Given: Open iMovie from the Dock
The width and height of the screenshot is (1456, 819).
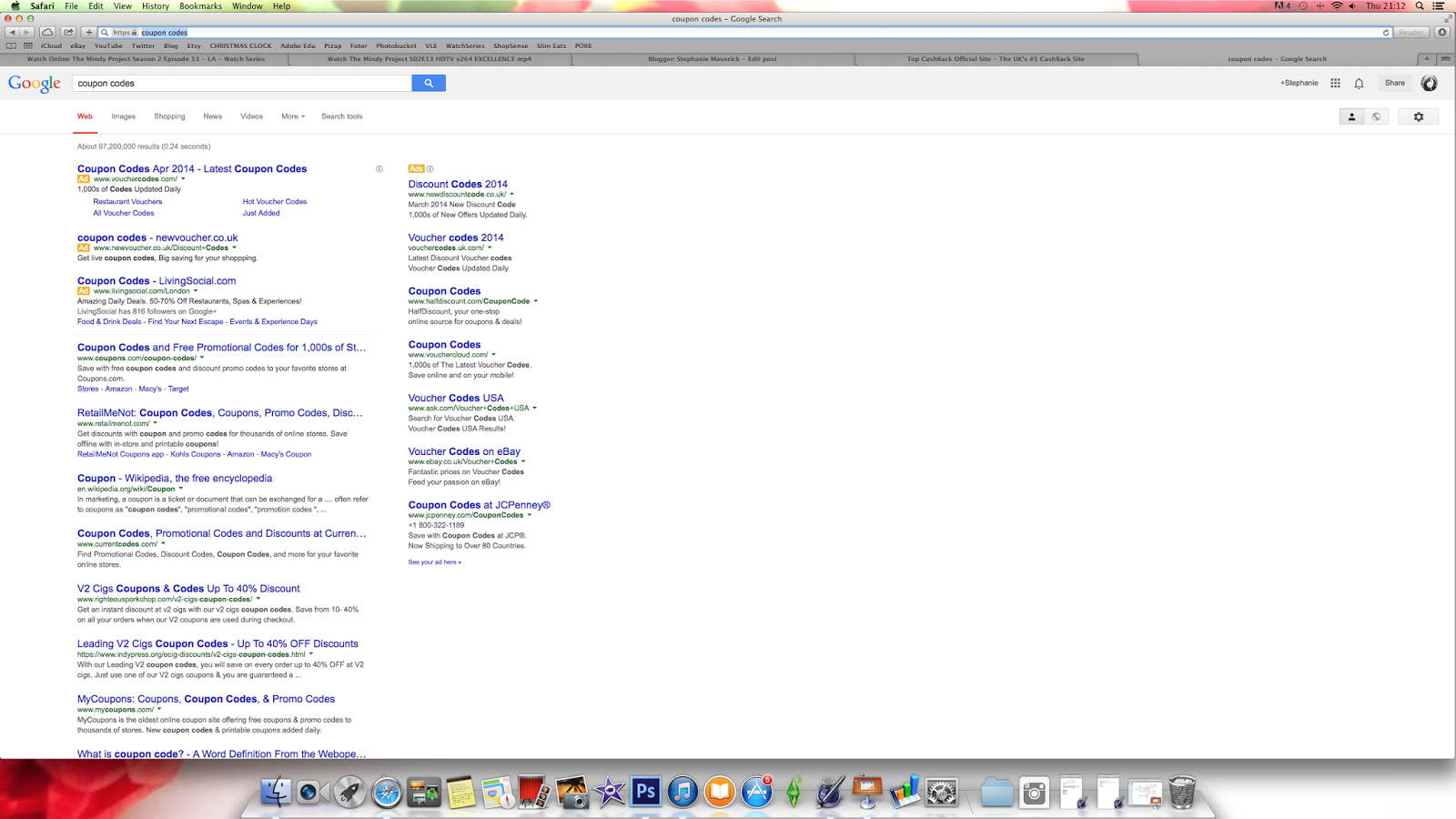Looking at the screenshot, I should coord(609,792).
